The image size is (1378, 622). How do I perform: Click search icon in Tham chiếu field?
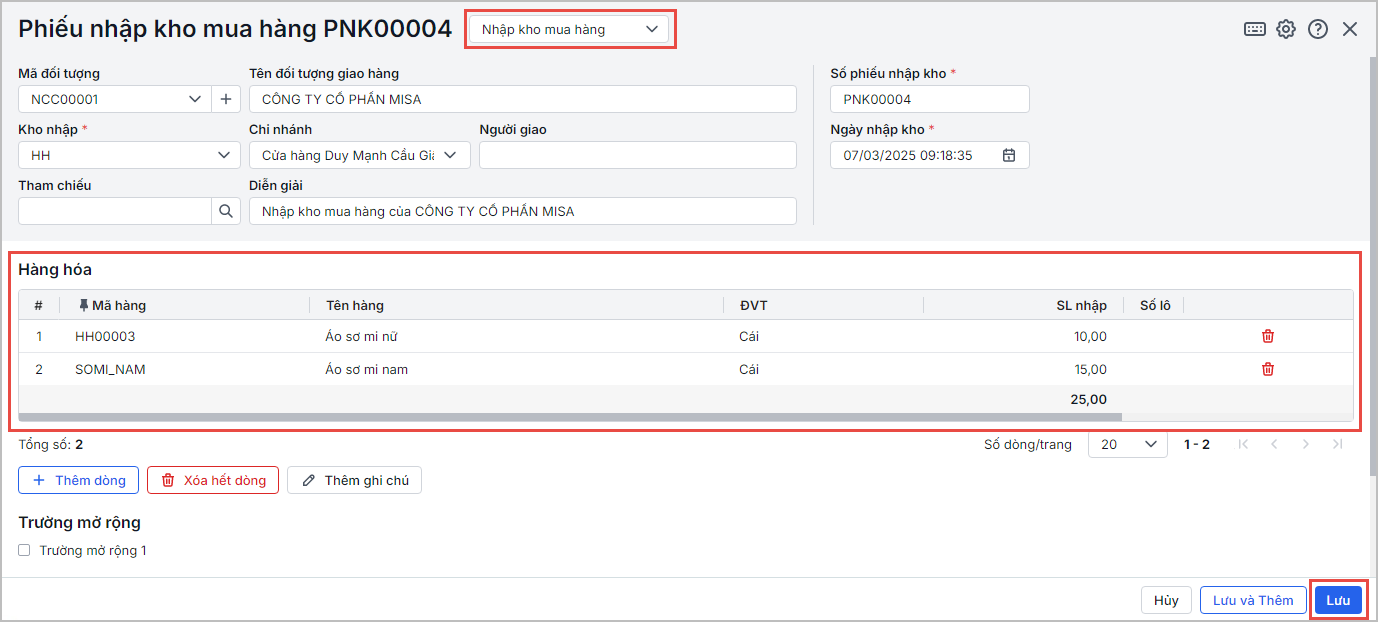[226, 211]
